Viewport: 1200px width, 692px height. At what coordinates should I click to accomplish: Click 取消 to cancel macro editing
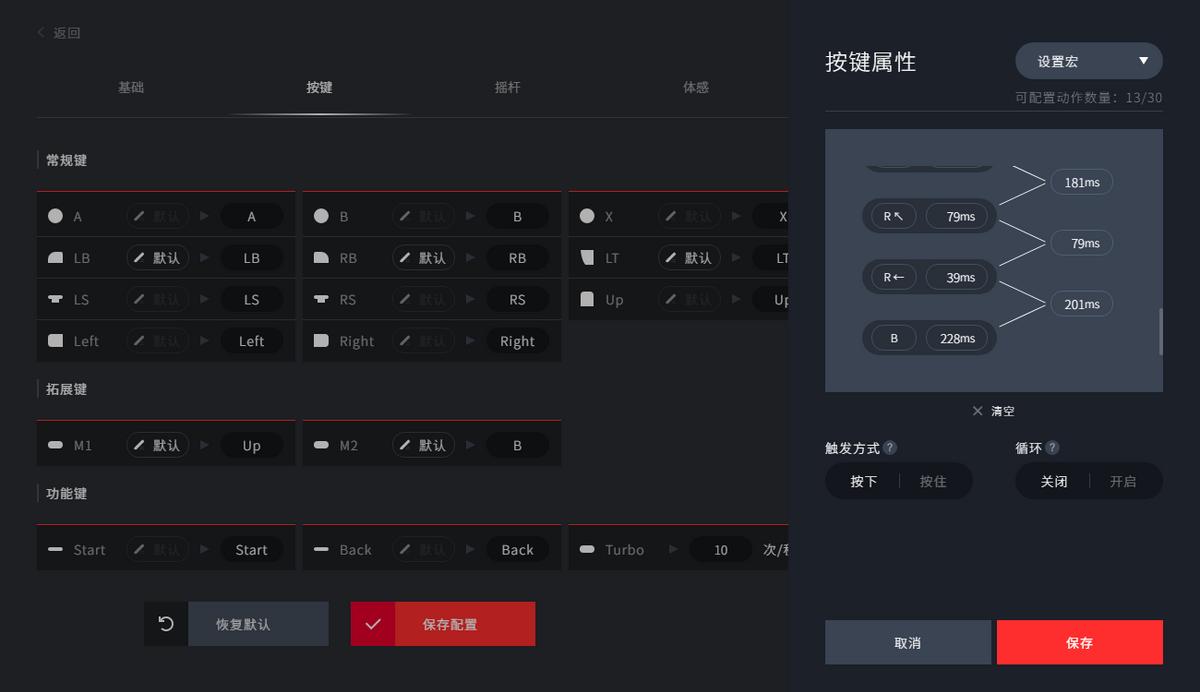pos(907,642)
